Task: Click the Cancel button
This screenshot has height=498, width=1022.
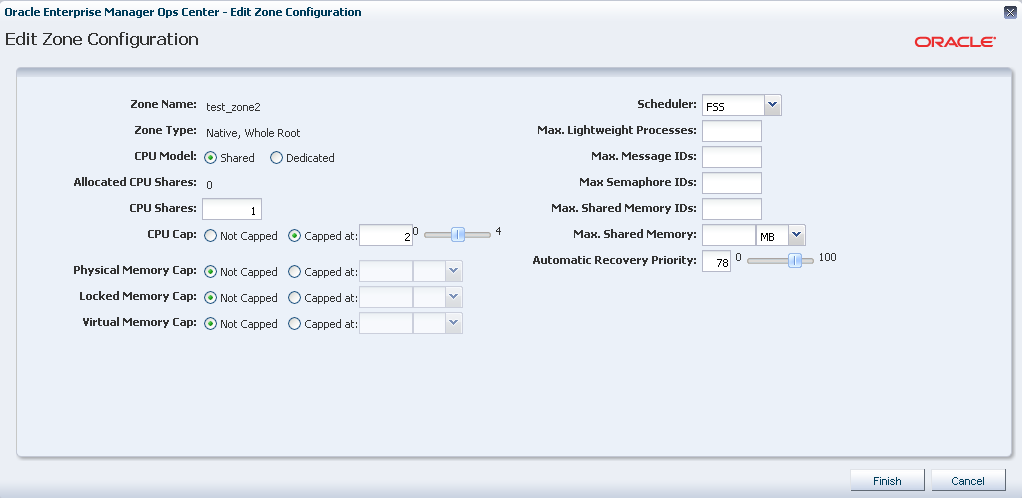Action: point(968,480)
